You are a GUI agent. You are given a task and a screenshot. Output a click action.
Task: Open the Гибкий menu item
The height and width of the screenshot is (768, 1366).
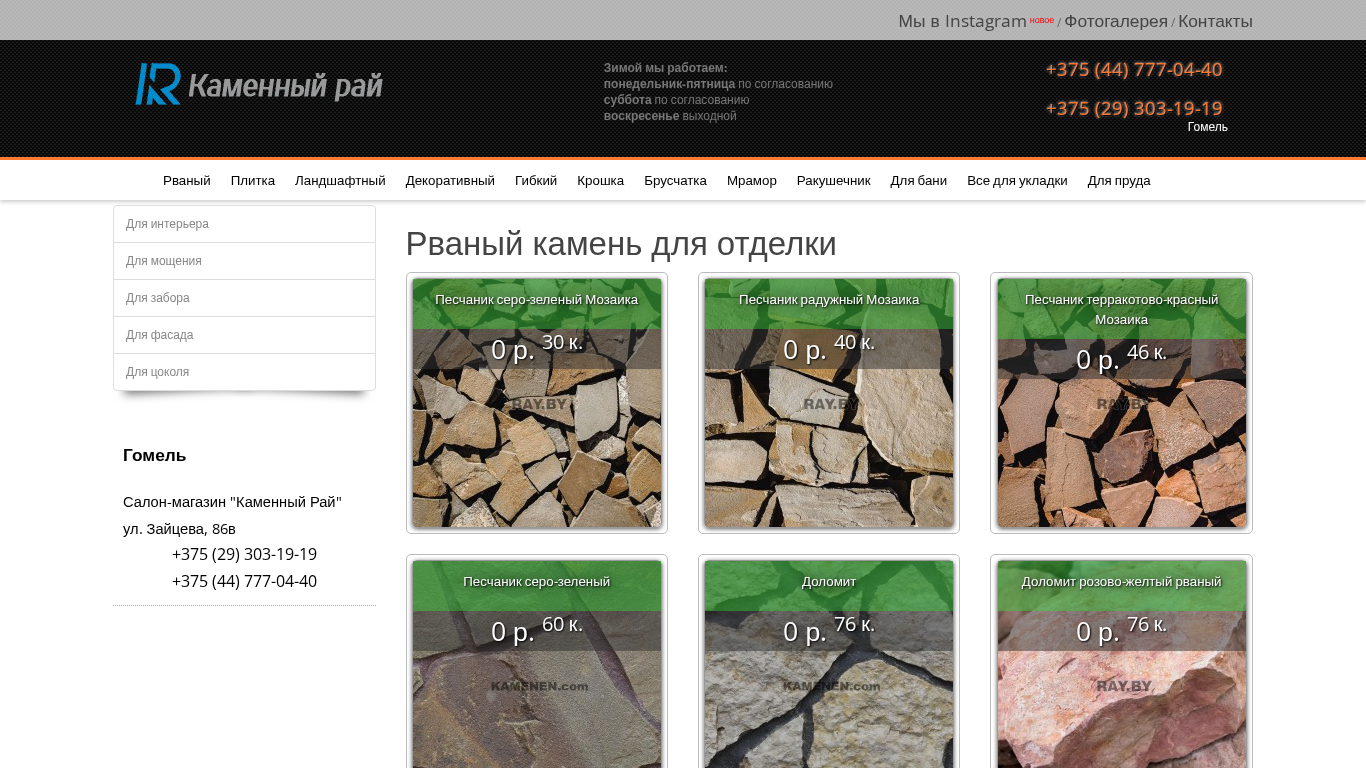pos(536,181)
